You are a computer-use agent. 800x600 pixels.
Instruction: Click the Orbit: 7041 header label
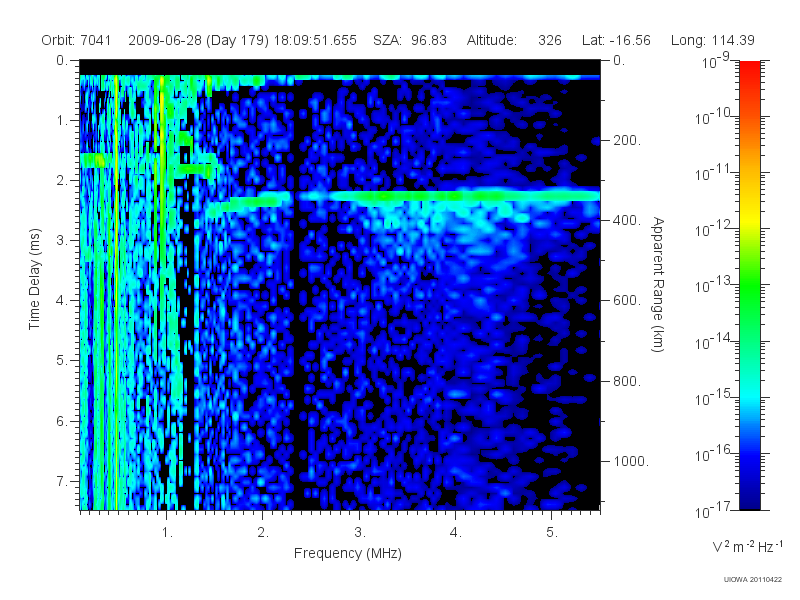coord(76,40)
